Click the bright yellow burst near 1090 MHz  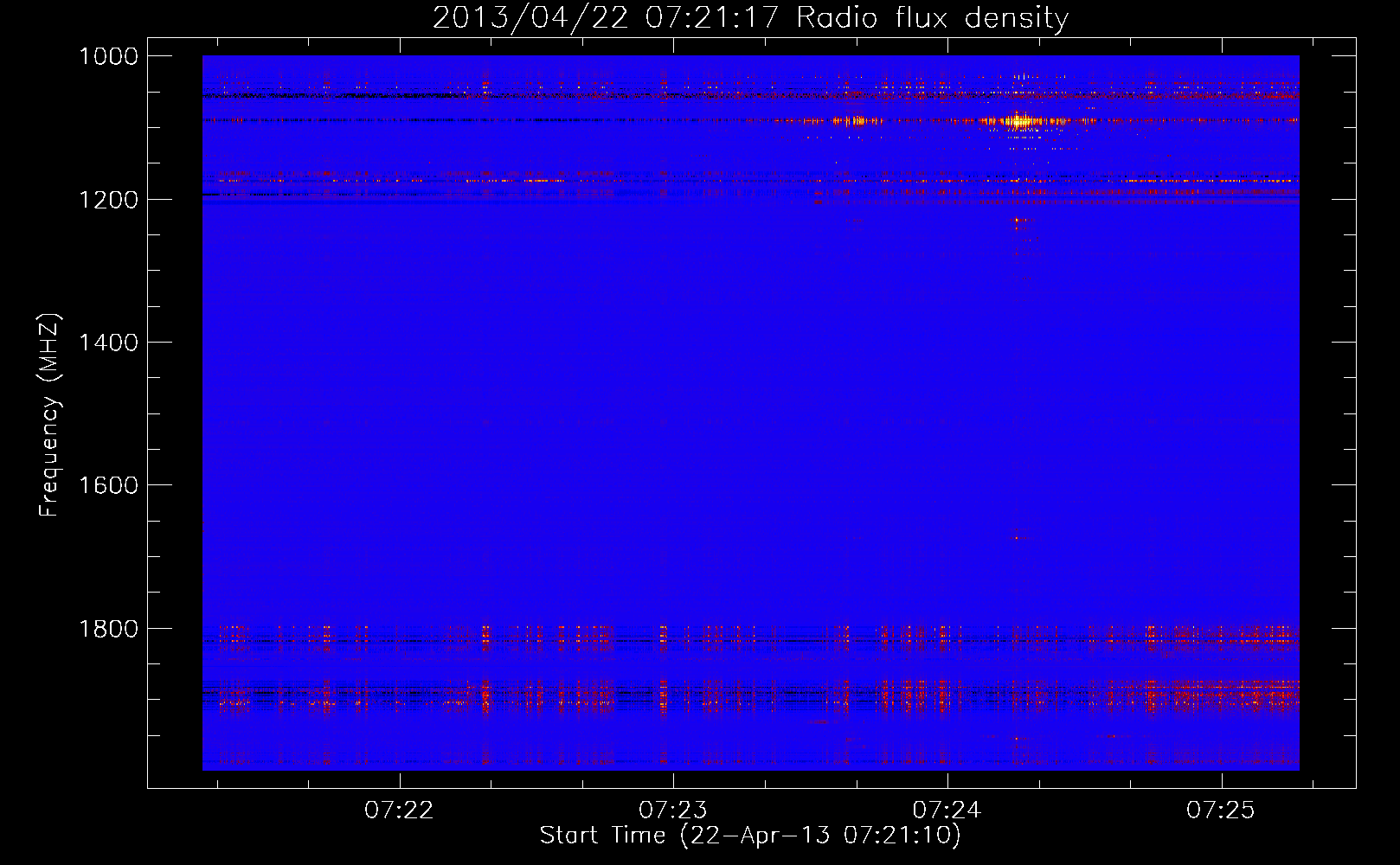(x=1023, y=121)
